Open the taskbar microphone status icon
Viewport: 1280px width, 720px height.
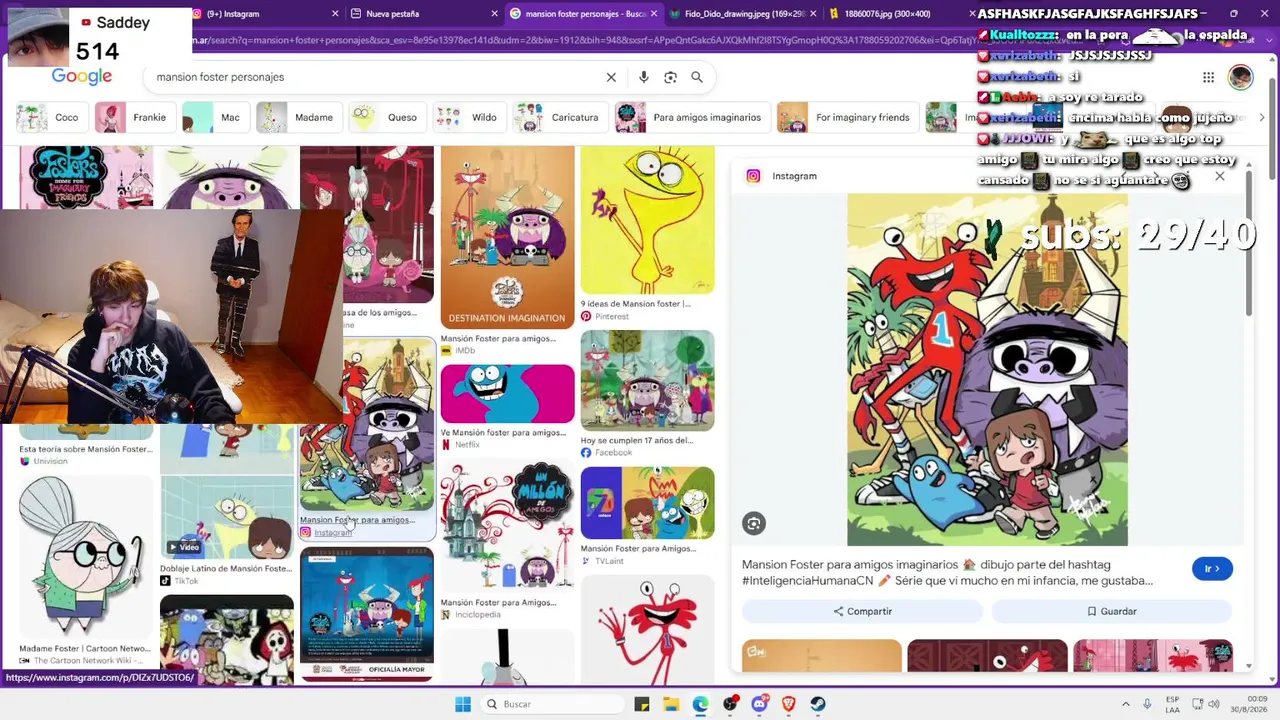pyautogui.click(x=1147, y=704)
